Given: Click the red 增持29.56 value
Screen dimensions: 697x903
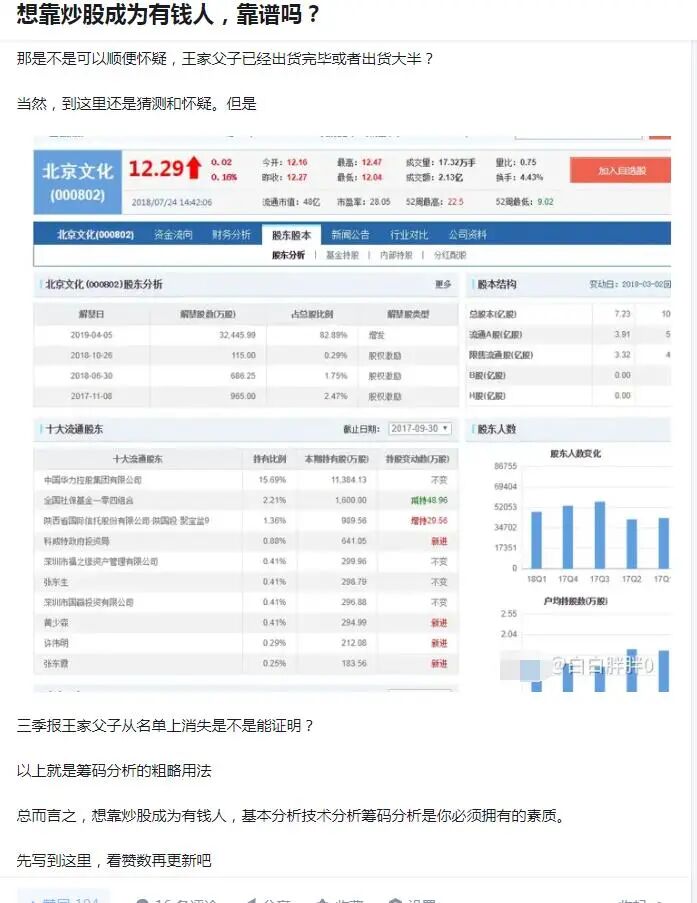Looking at the screenshot, I should point(429,521).
